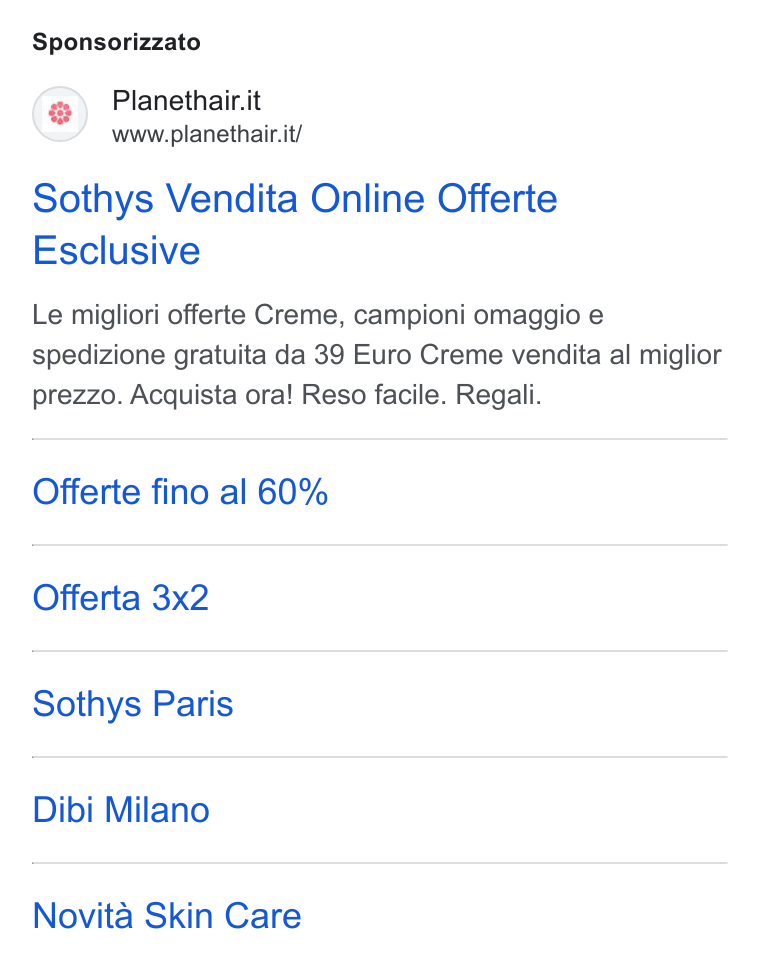Open the Dibi Milano sitelink
The image size is (760, 968).
pyautogui.click(x=121, y=810)
